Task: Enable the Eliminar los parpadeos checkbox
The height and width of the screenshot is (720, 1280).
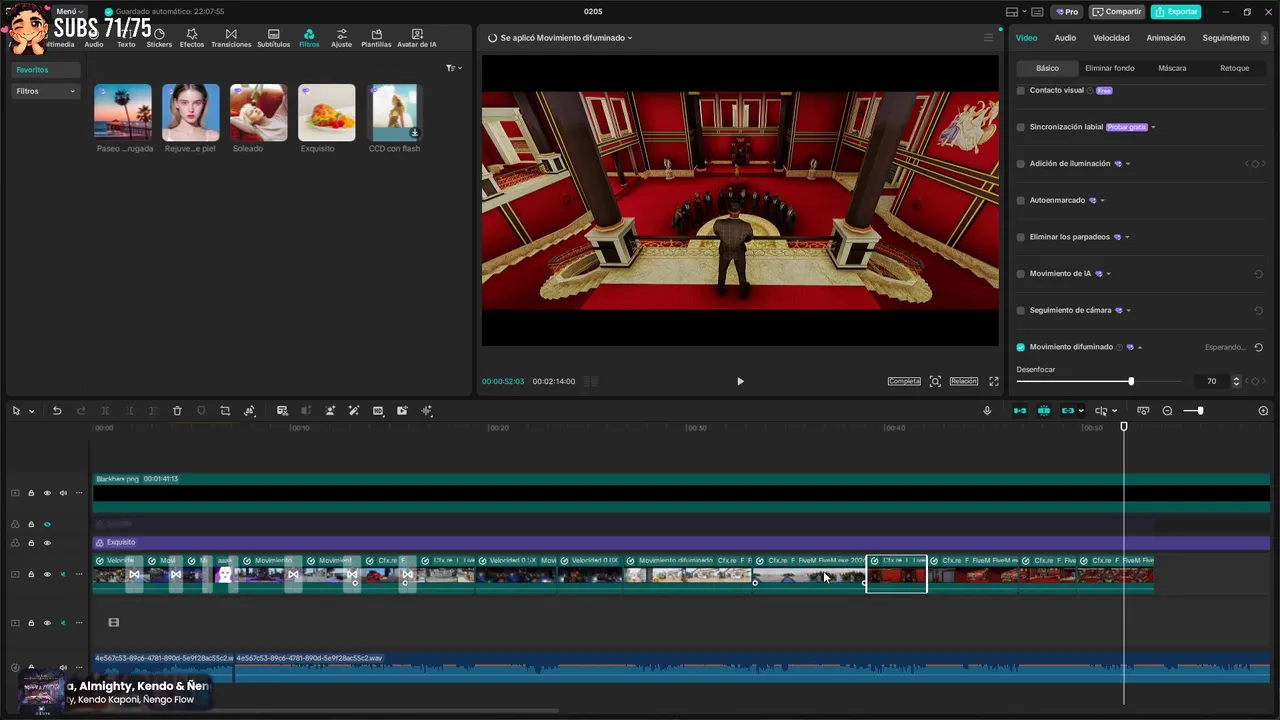Action: (x=1020, y=237)
